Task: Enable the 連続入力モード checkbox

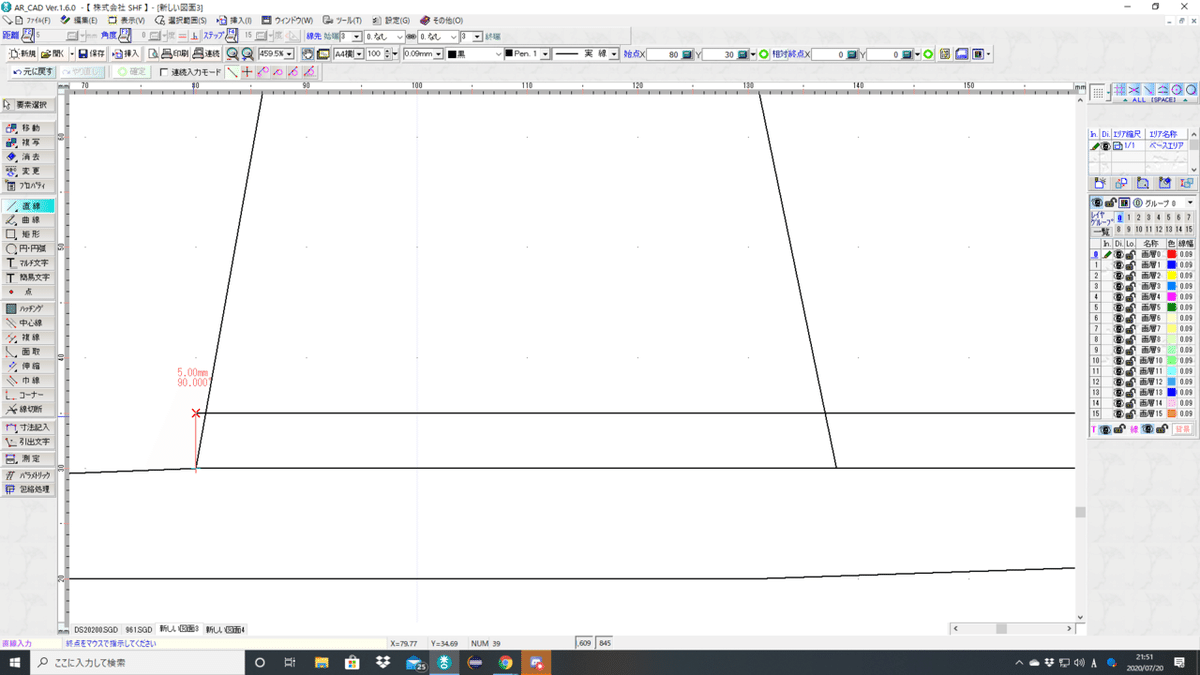Action: coord(163,72)
